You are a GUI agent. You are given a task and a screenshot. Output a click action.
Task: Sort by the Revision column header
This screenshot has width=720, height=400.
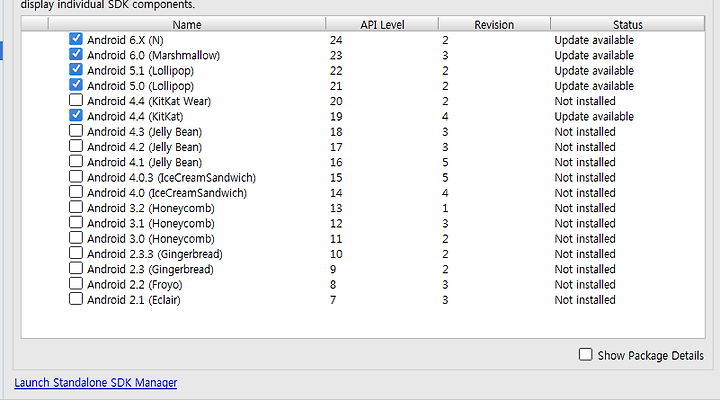[x=494, y=24]
